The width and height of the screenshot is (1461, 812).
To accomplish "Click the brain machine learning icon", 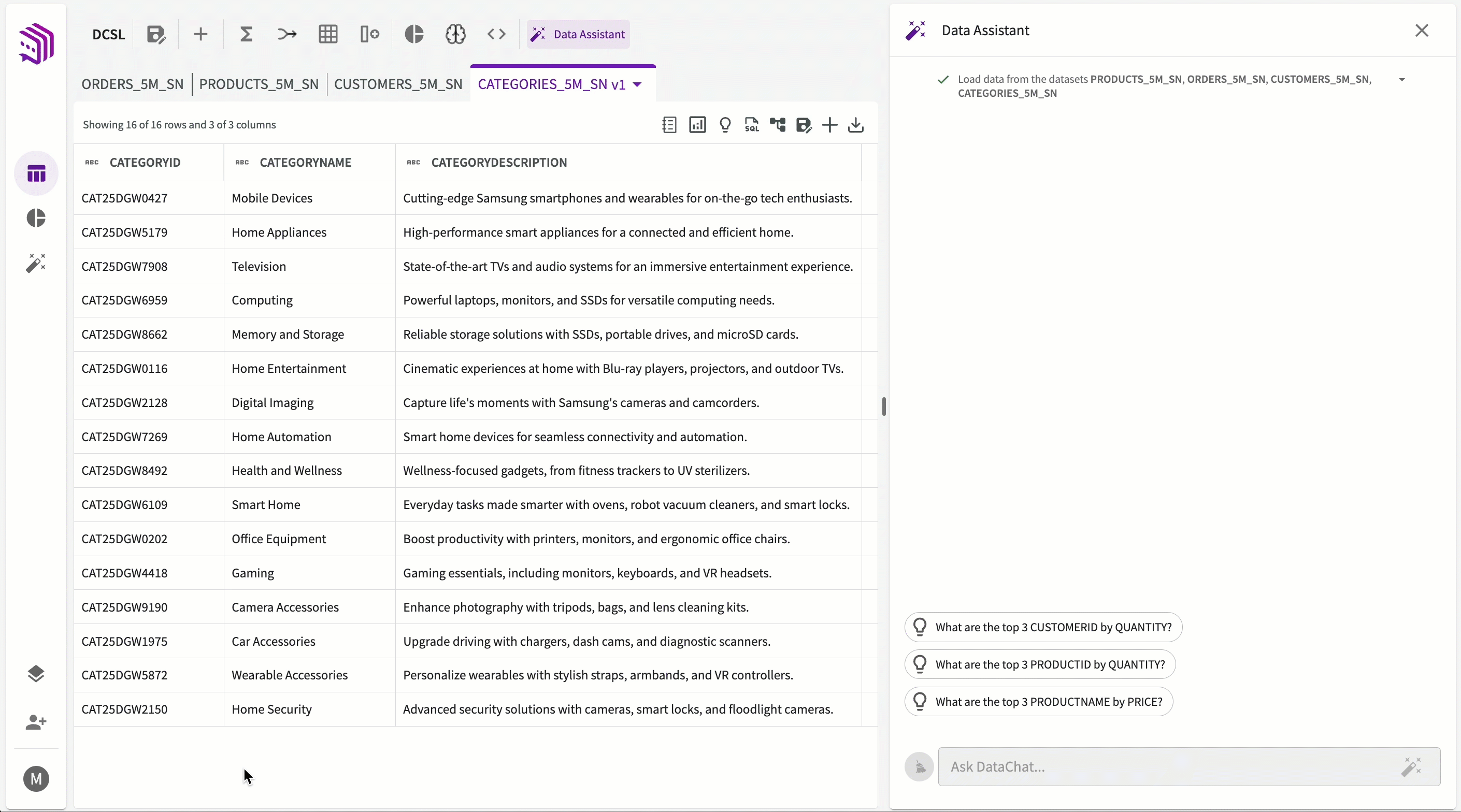I will click(455, 34).
